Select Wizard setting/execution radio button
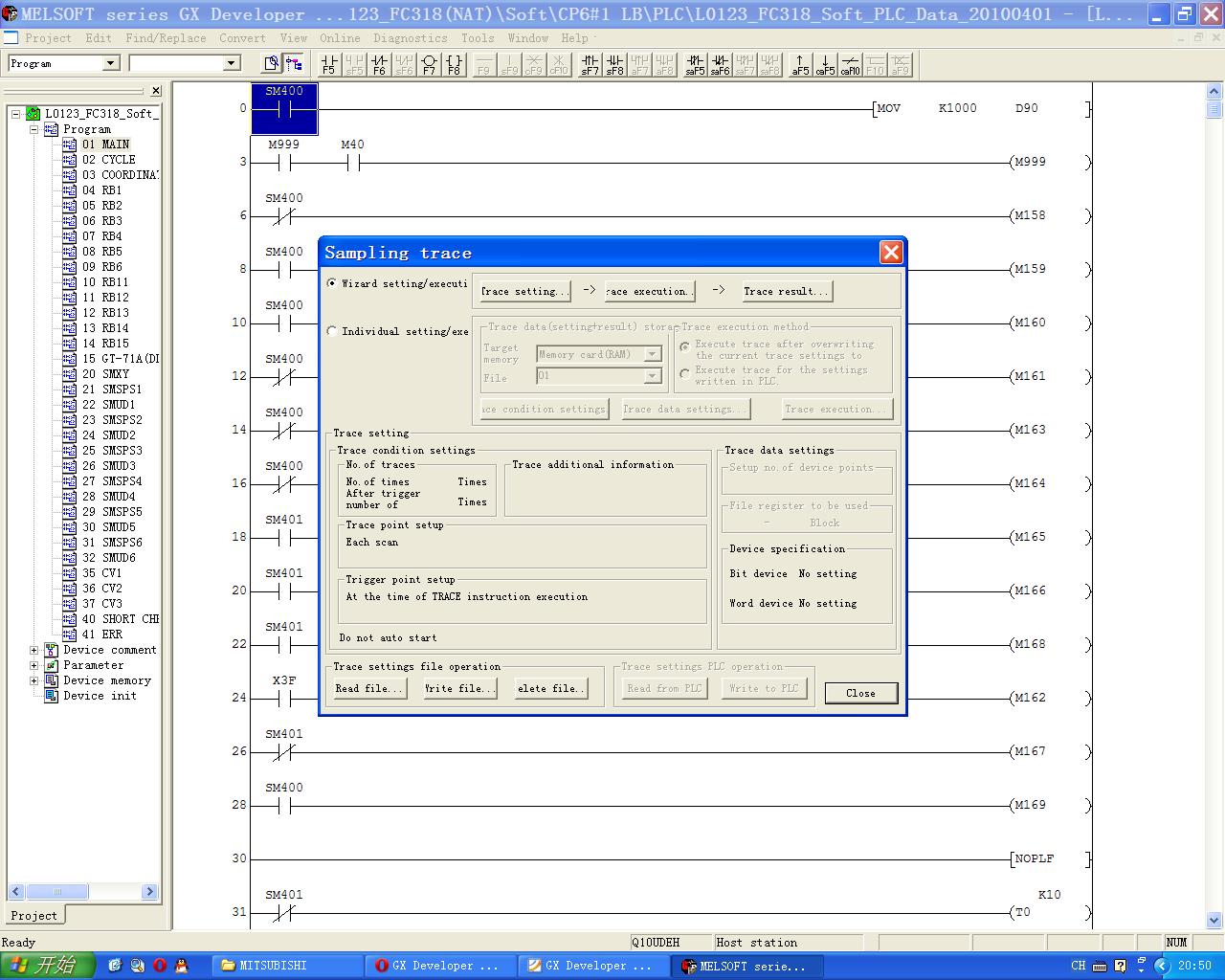This screenshot has height=980, width=1225. point(332,283)
